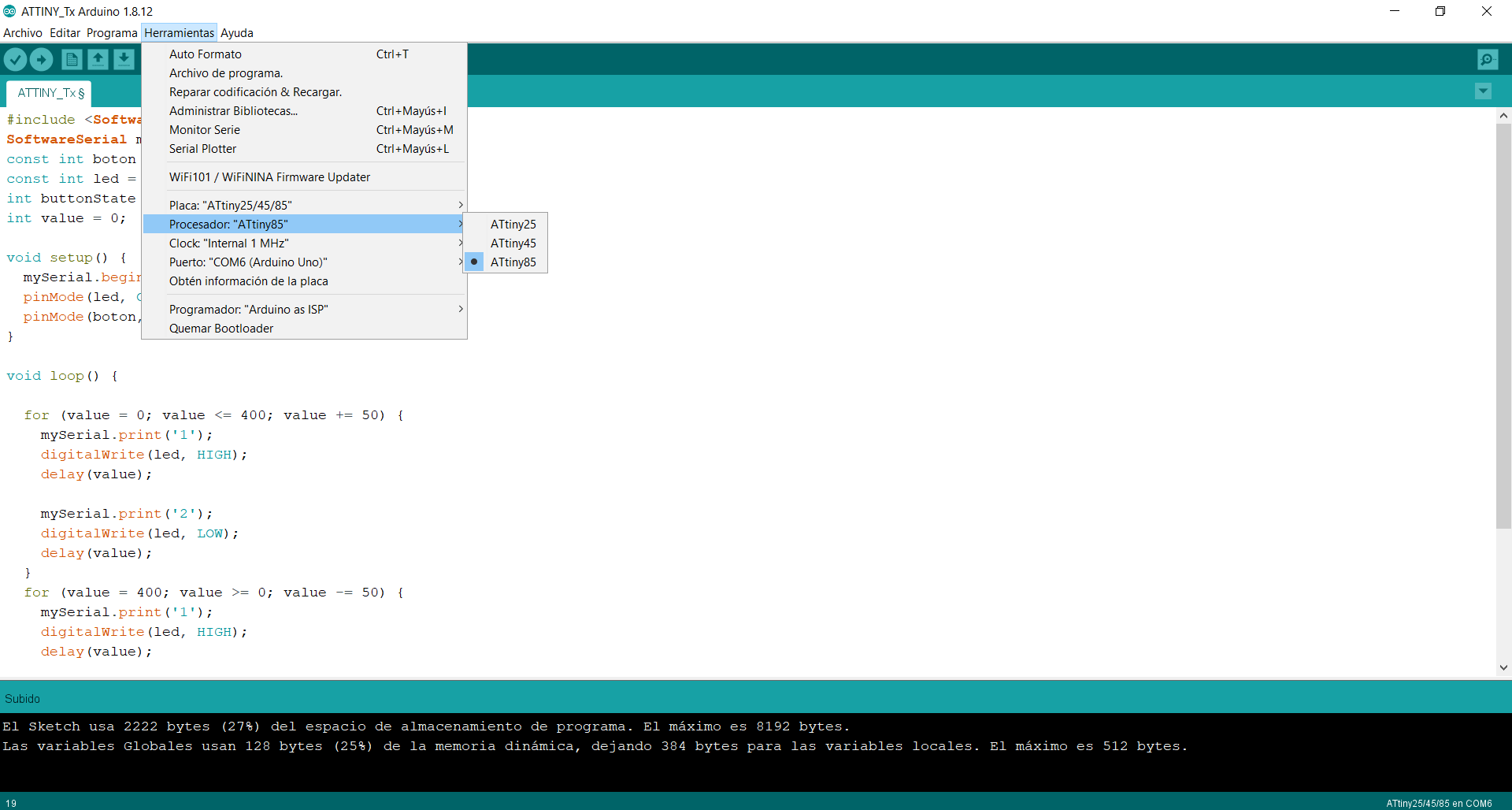Click the line number 19 indicator
Viewport: 1512px width, 810px height.
click(x=11, y=804)
